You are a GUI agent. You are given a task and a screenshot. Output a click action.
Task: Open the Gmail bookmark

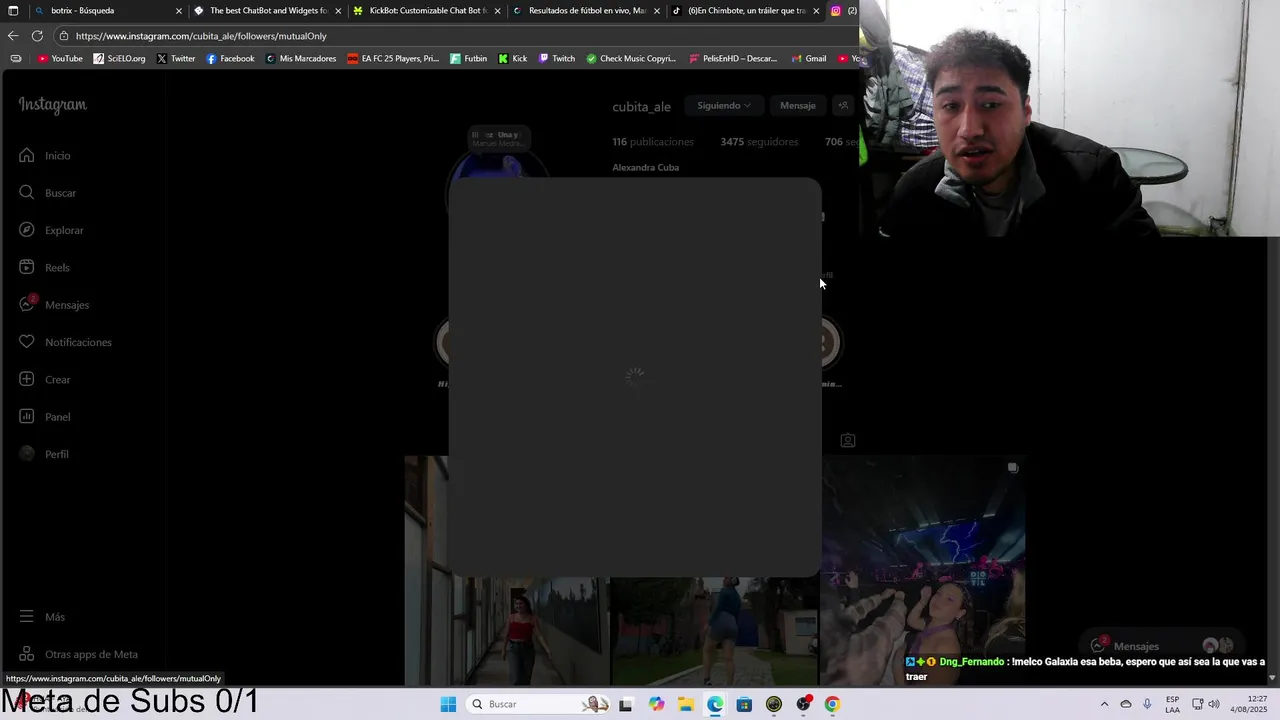pos(808,59)
